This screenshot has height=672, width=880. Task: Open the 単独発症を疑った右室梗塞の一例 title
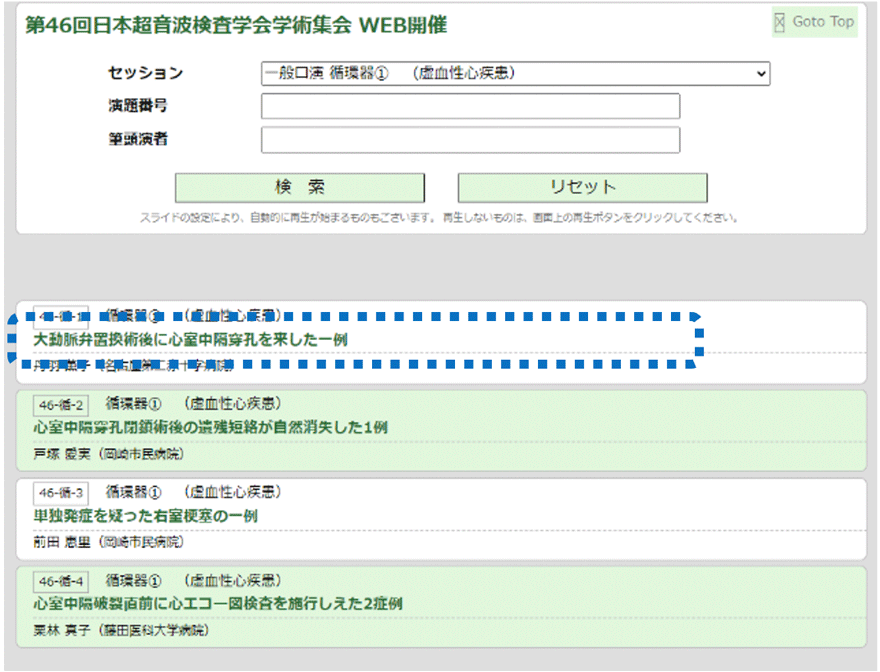pyautogui.click(x=146, y=516)
